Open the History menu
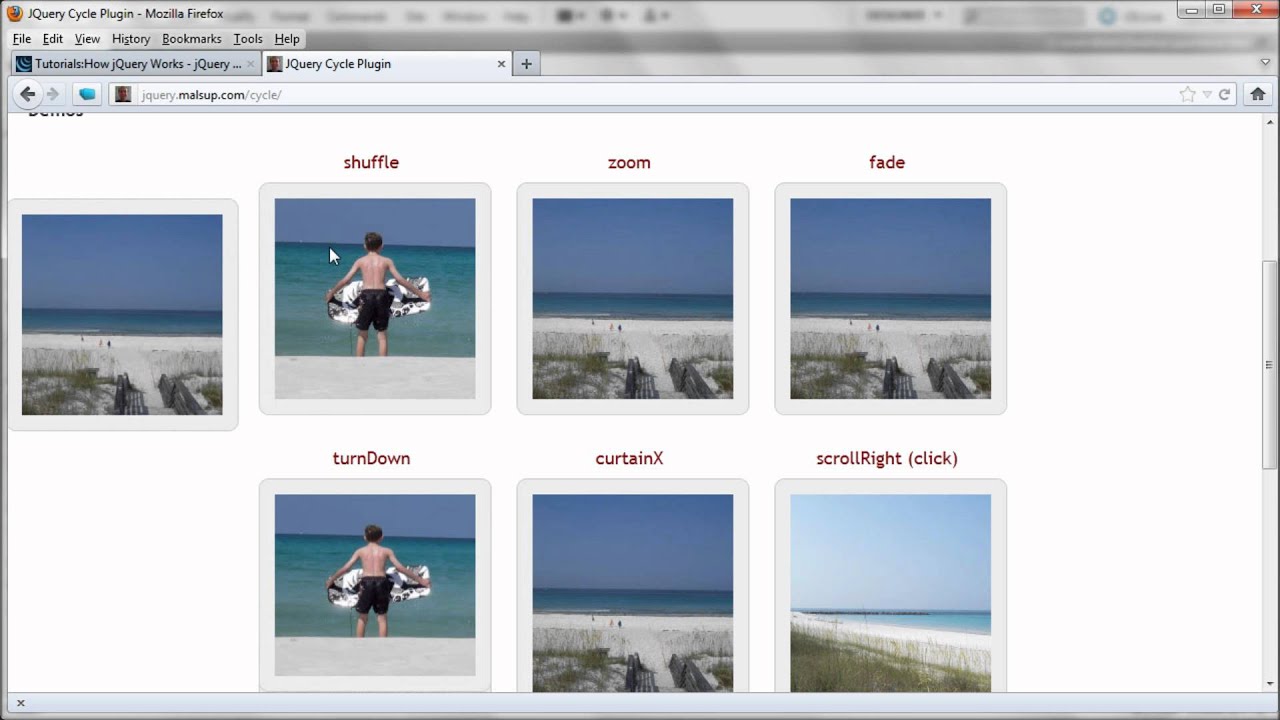The height and width of the screenshot is (720, 1280). (131, 39)
